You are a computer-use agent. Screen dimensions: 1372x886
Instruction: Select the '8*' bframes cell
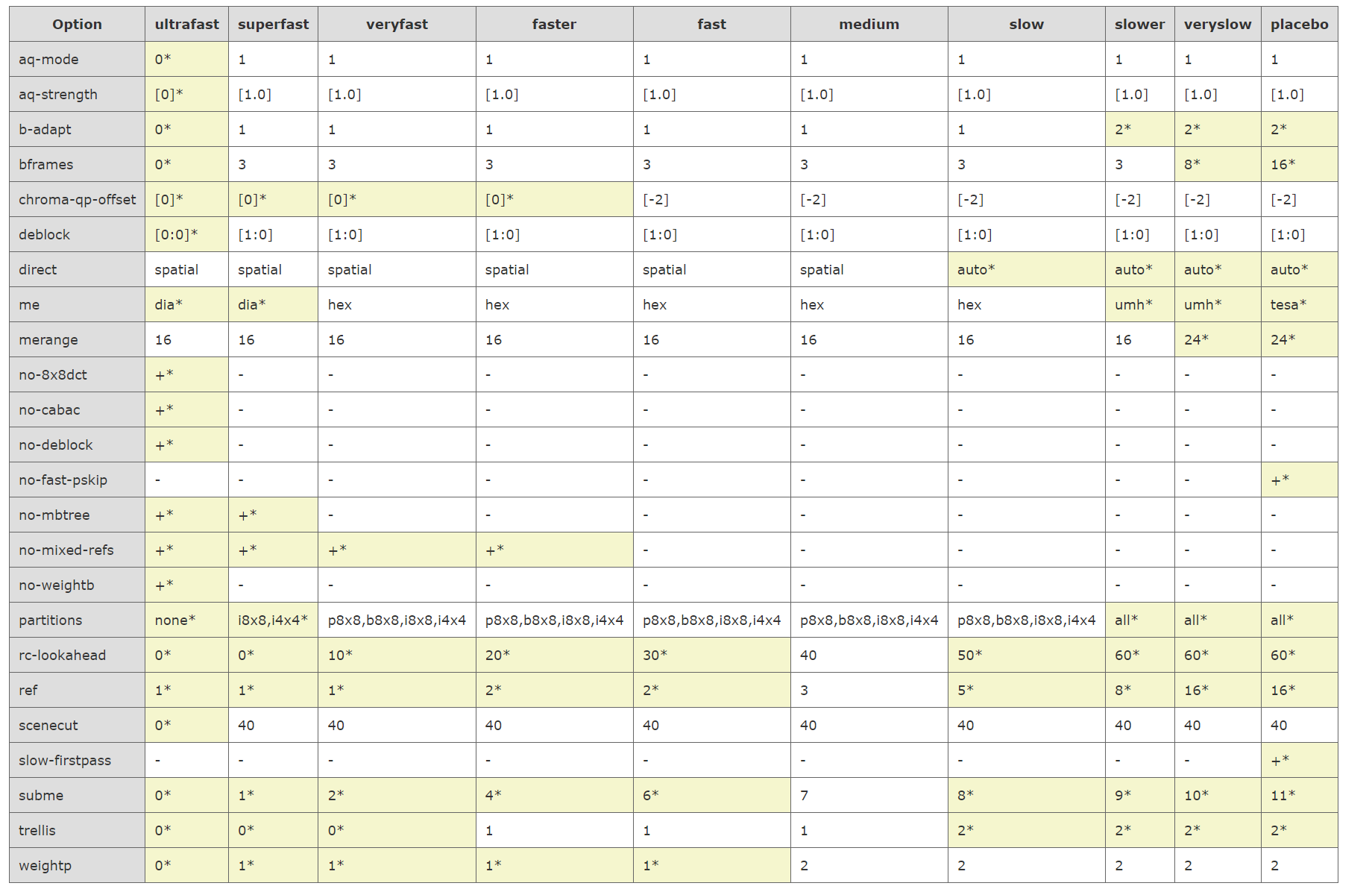[1192, 165]
